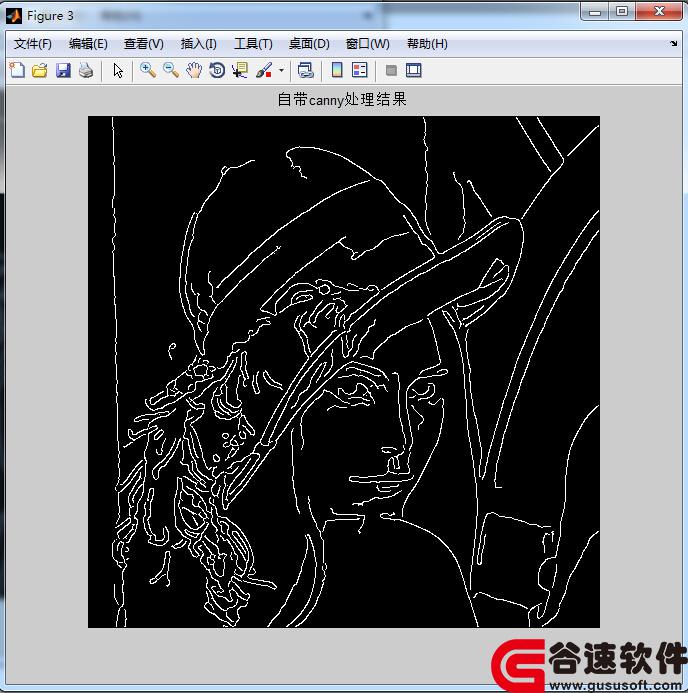Select the Brush data tool

[264, 70]
